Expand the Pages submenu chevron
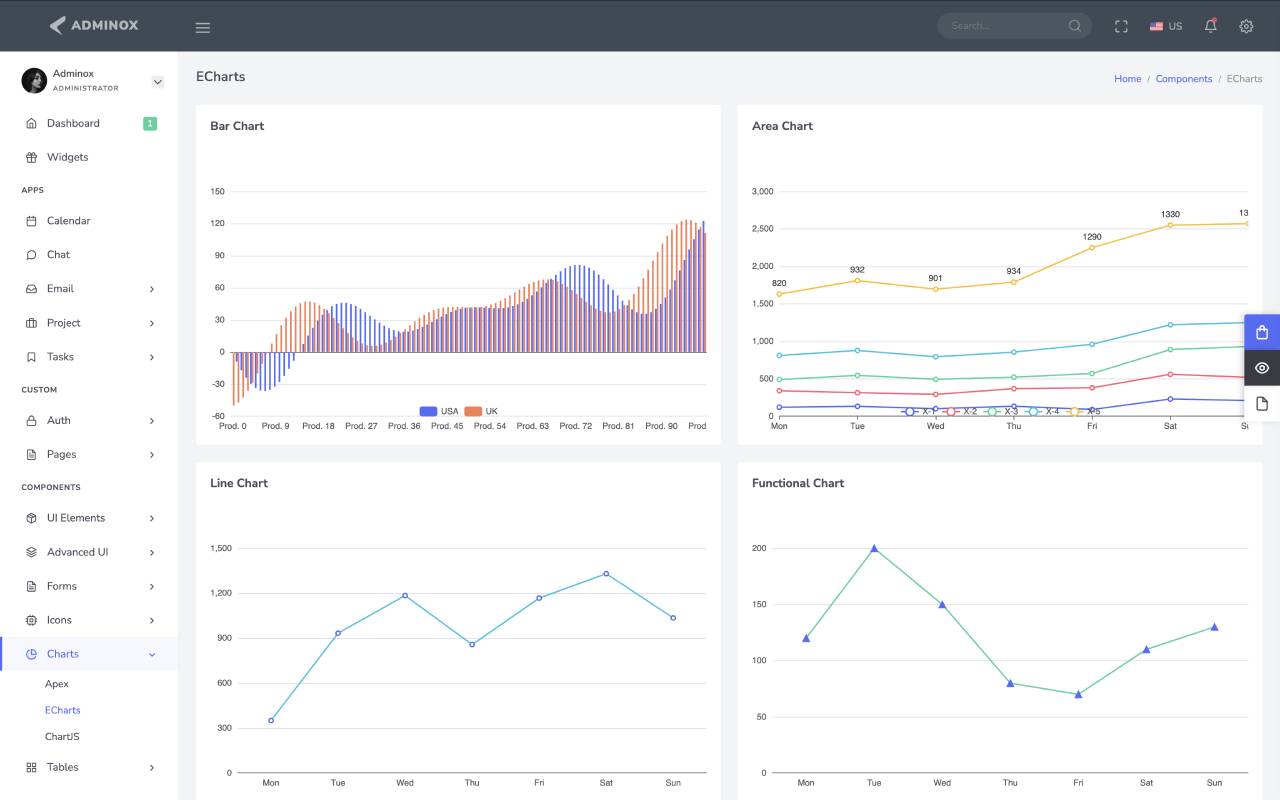 pyautogui.click(x=152, y=455)
